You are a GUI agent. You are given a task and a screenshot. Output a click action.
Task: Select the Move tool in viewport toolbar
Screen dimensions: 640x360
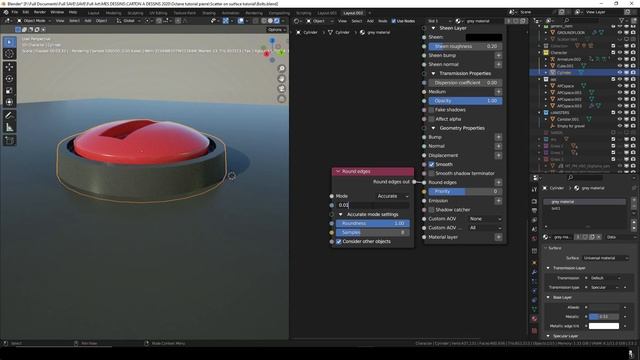(9, 67)
